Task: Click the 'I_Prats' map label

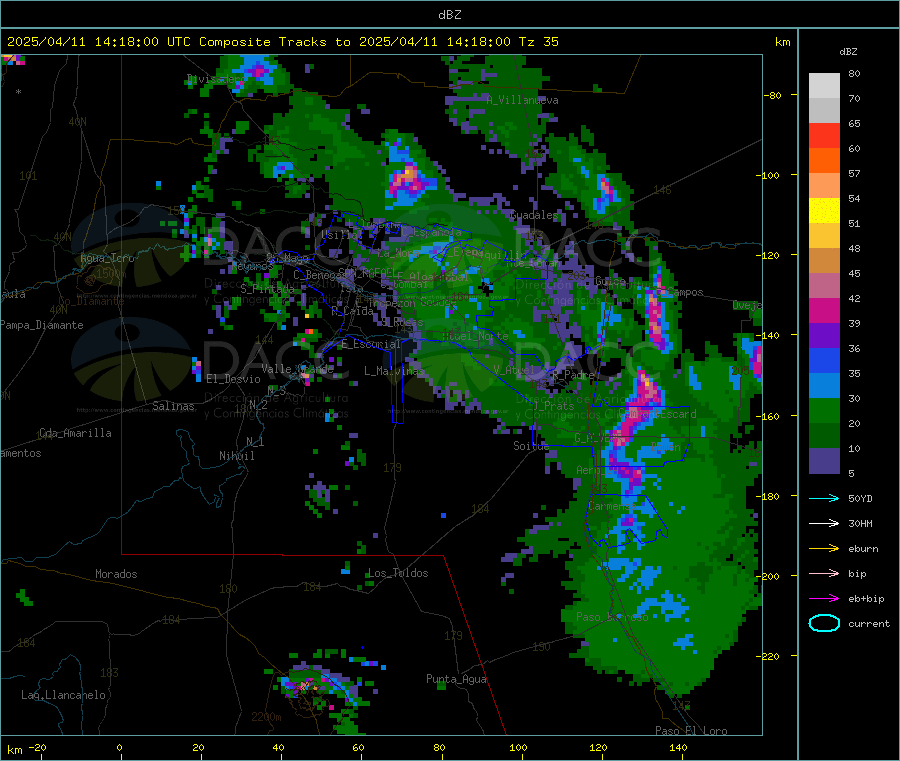Action: click(554, 405)
